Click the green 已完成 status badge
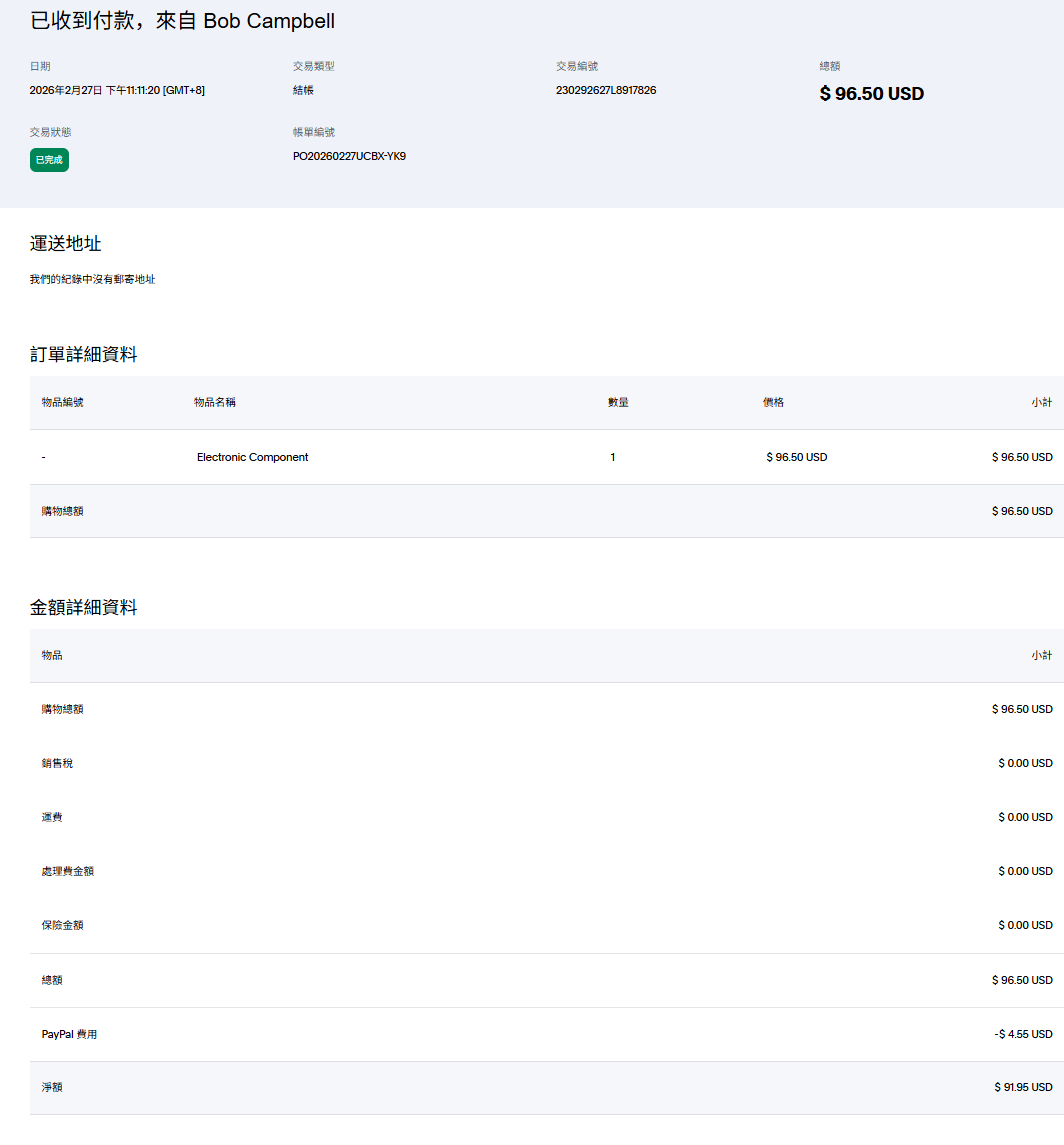 pos(49,160)
